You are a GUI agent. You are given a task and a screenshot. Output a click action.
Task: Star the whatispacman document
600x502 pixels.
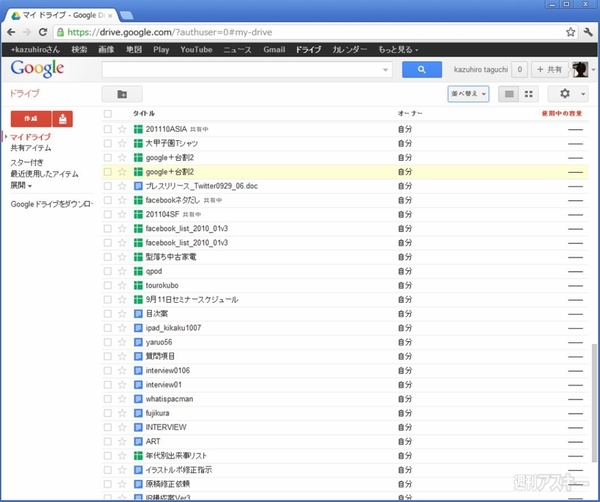click(122, 399)
